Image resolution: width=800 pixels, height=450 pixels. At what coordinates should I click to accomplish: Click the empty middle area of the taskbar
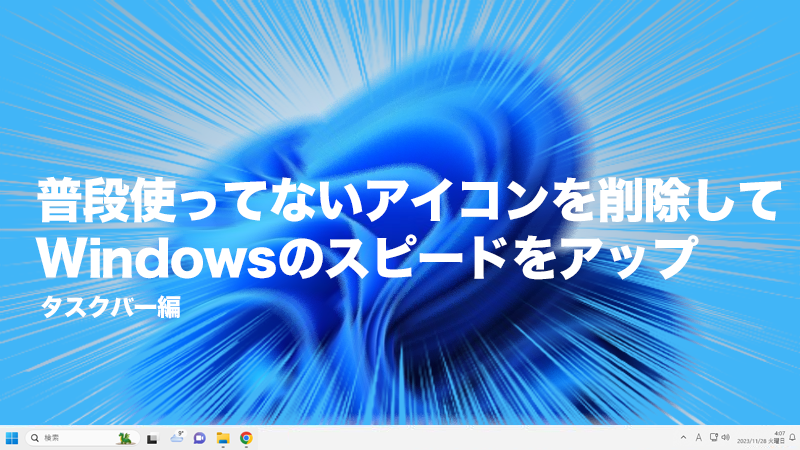(460, 438)
